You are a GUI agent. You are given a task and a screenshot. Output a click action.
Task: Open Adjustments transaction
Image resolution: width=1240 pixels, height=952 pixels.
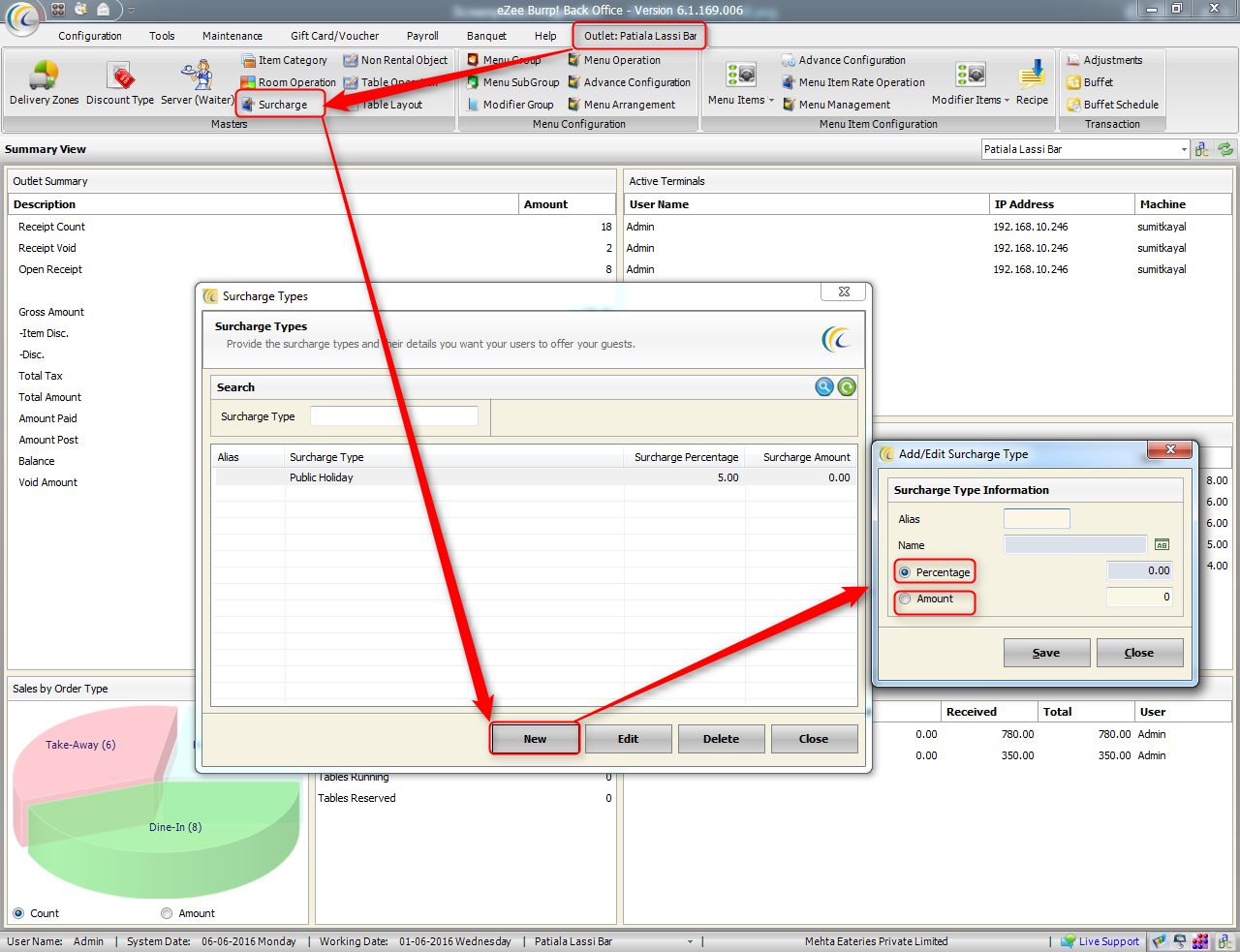point(1104,60)
